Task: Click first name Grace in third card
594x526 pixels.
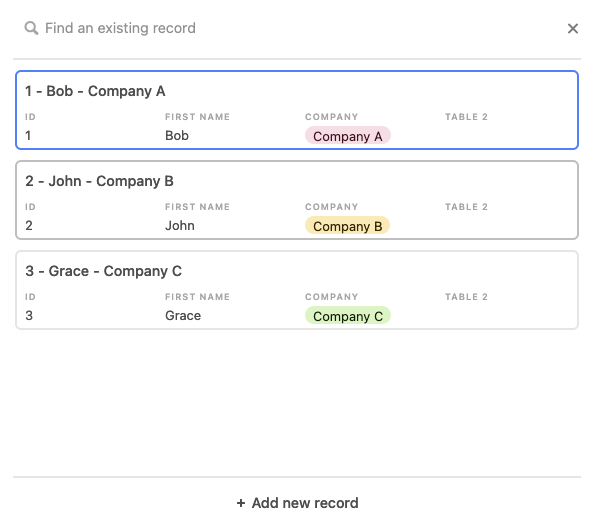Action: [183, 316]
